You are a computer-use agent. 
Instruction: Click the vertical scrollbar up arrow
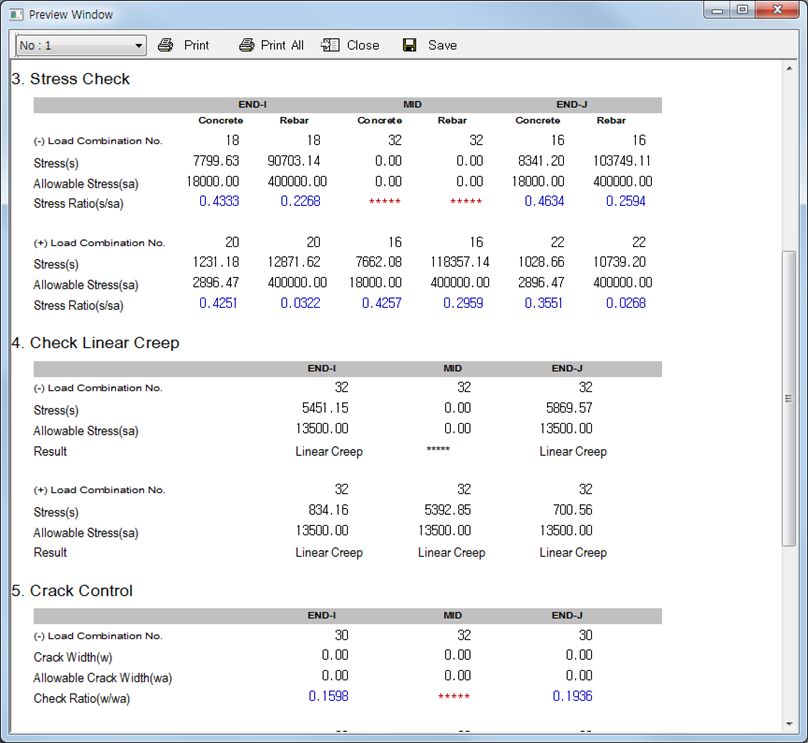pos(789,69)
